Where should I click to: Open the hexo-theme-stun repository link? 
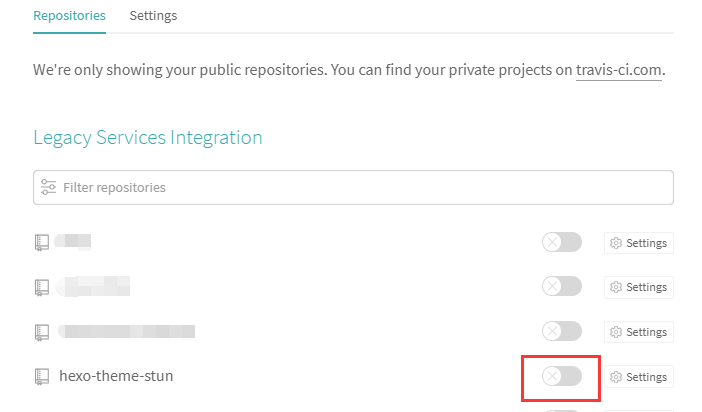[116, 376]
